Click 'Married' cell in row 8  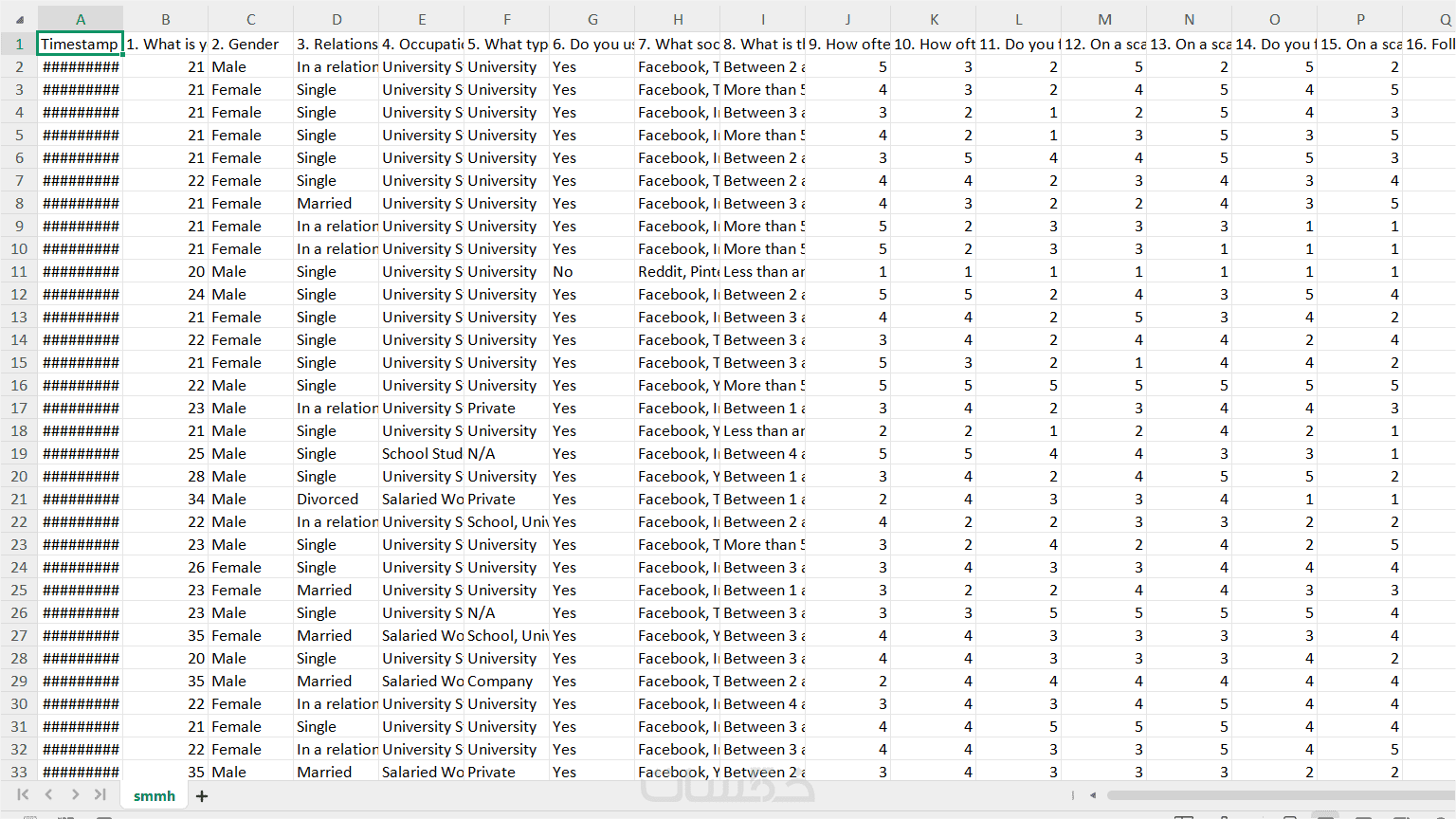(x=337, y=203)
